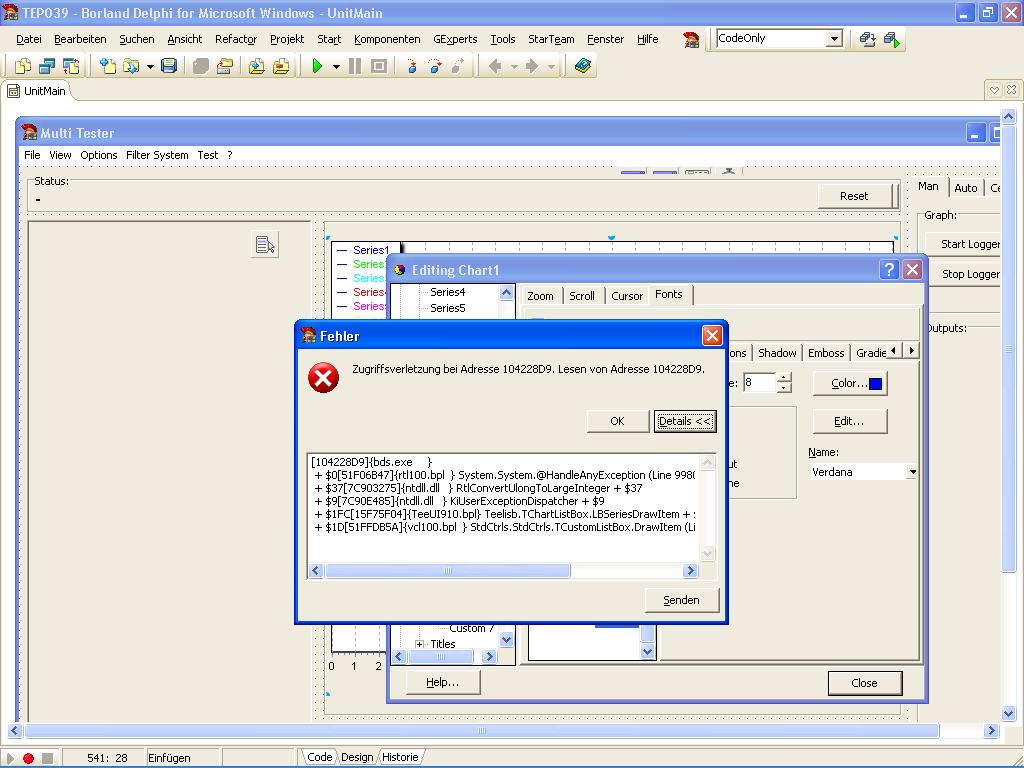Click the font size input field
This screenshot has height=768, width=1024.
click(x=760, y=383)
